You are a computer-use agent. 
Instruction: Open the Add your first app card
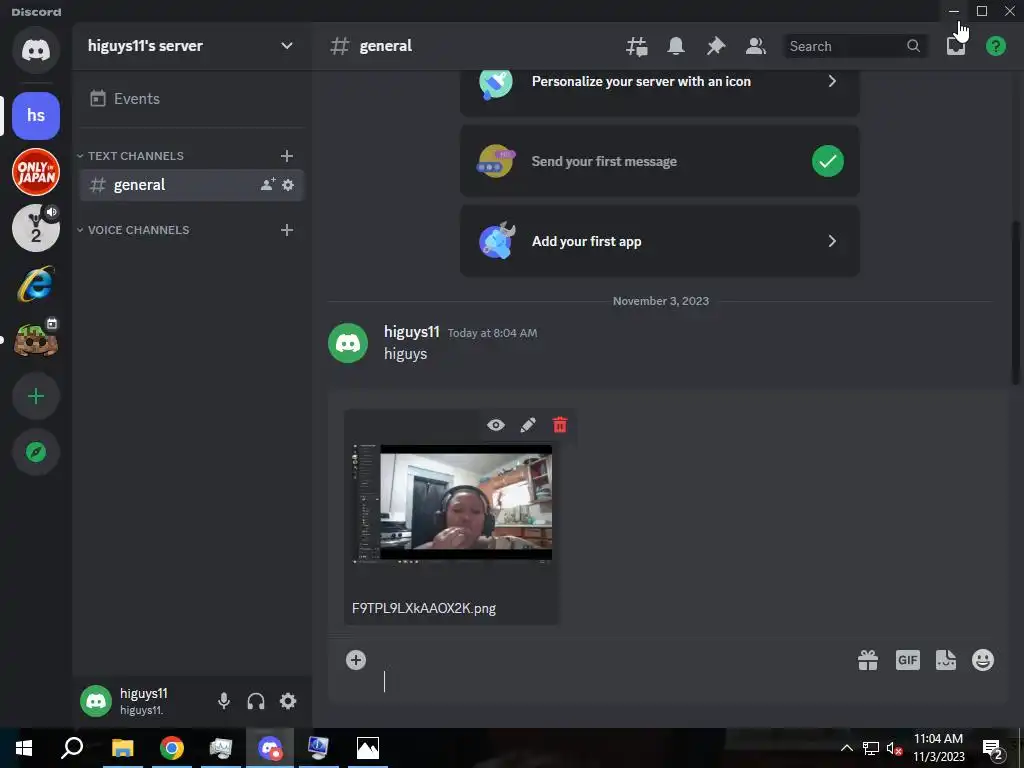660,241
